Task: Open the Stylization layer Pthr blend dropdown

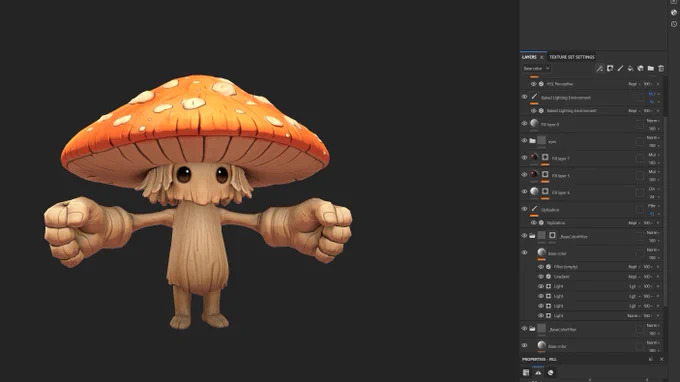Action: [654, 206]
